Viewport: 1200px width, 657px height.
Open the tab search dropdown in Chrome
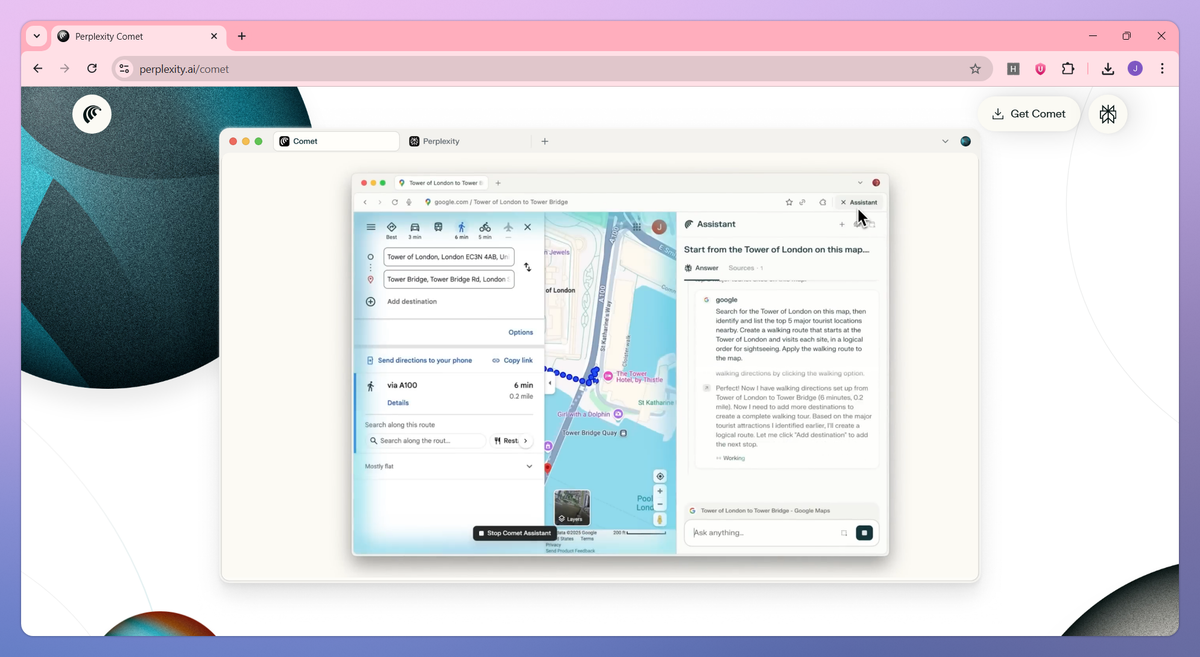[37, 36]
